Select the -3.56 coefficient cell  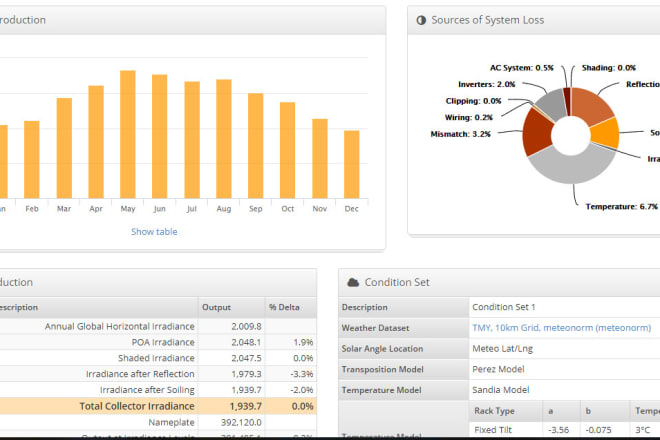pyautogui.click(x=559, y=430)
